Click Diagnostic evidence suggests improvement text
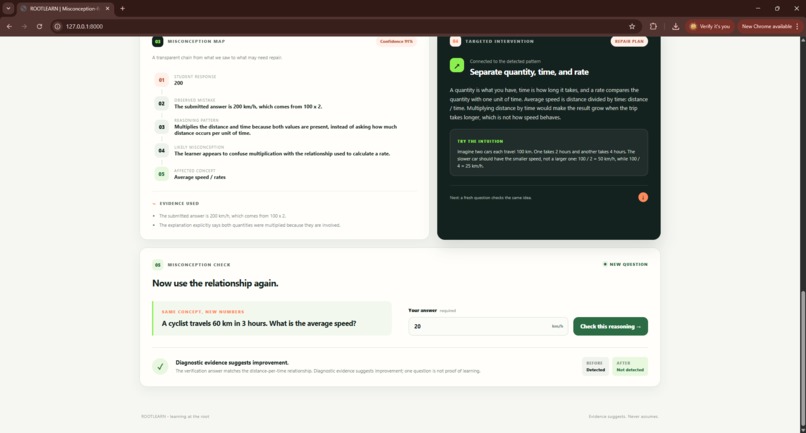This screenshot has width=806, height=433. (232, 363)
